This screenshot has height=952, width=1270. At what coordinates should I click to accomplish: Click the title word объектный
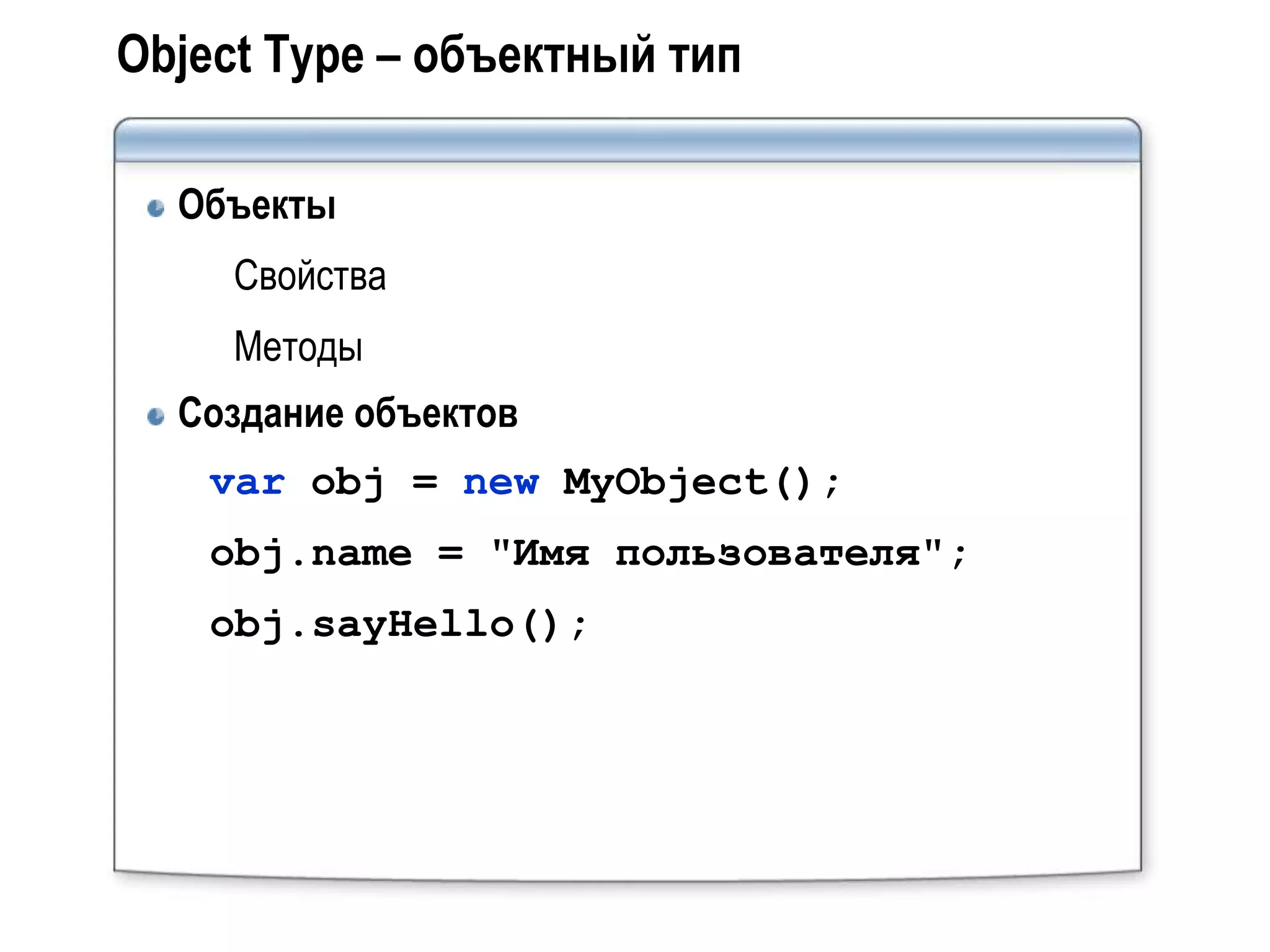click(534, 56)
